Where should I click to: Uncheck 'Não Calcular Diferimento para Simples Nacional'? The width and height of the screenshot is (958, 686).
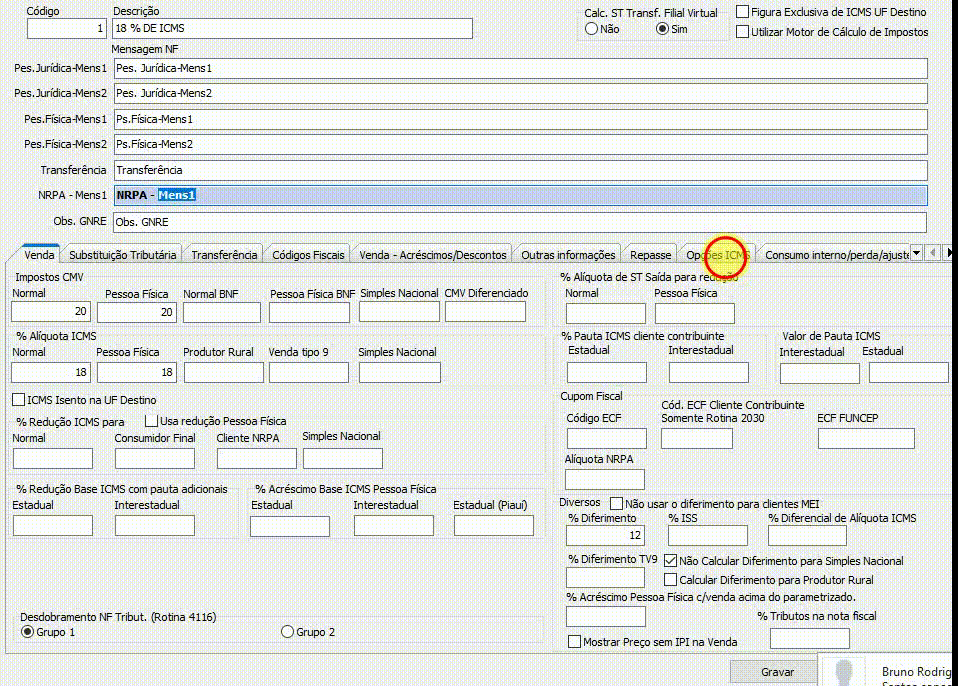tap(670, 561)
